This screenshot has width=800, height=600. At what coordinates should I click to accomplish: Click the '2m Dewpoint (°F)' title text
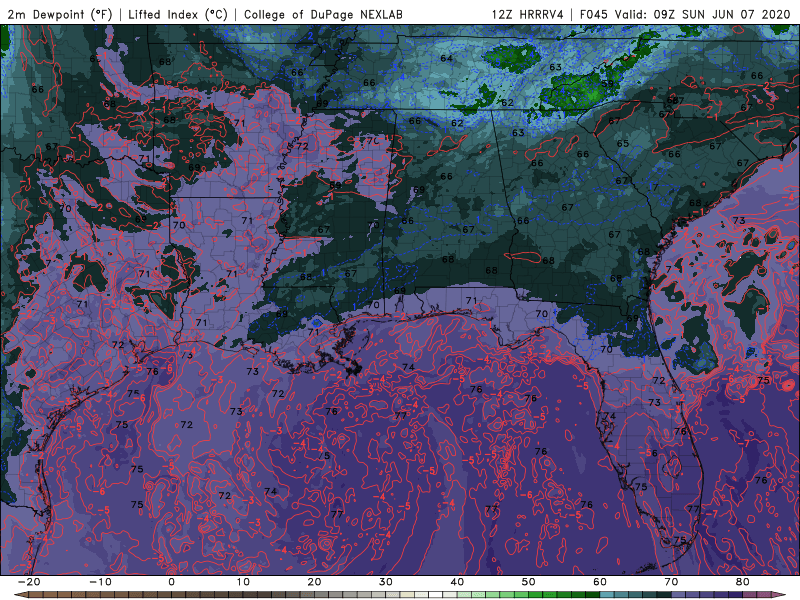[60, 14]
